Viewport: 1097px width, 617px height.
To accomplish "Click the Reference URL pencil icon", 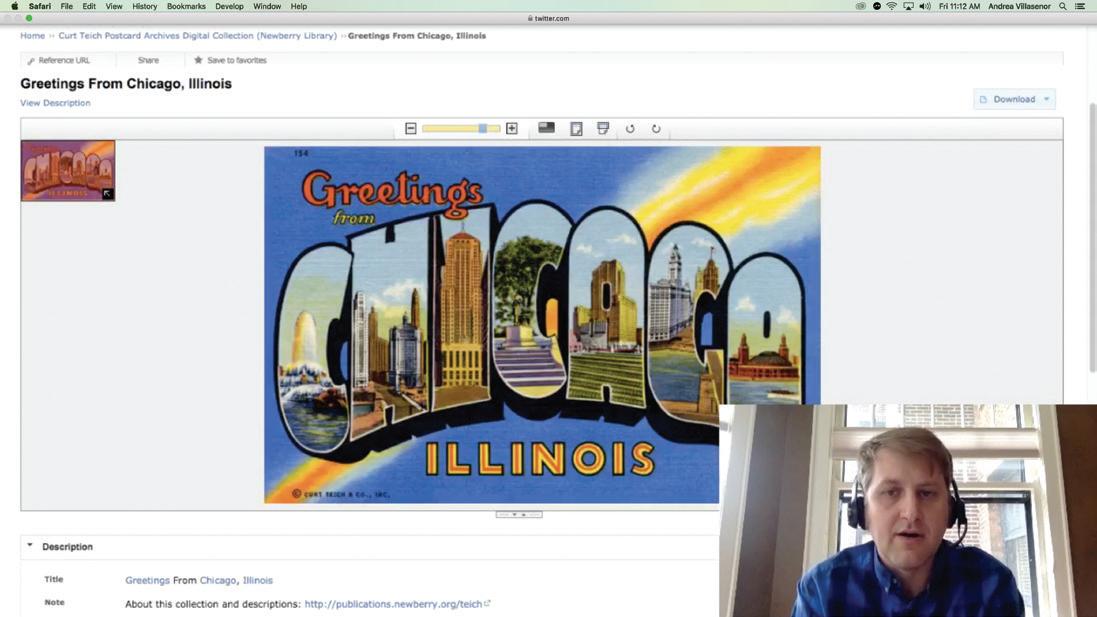I will pyautogui.click(x=31, y=61).
